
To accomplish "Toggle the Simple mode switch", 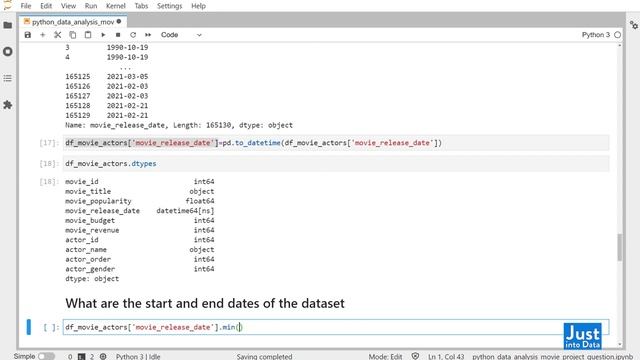I will (46, 356).
